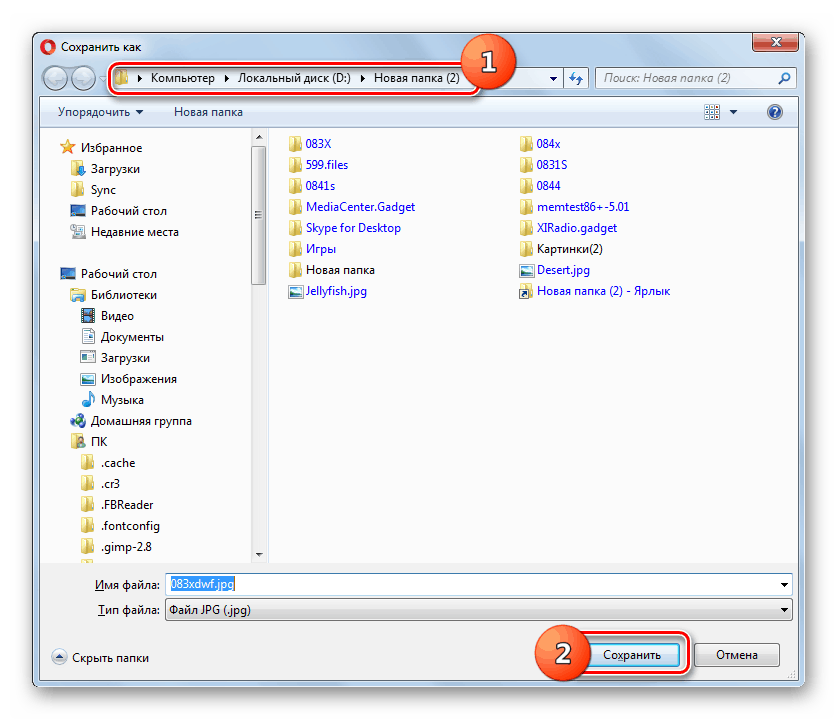The image size is (838, 720).
Task: Open the help question mark icon
Action: (774, 112)
